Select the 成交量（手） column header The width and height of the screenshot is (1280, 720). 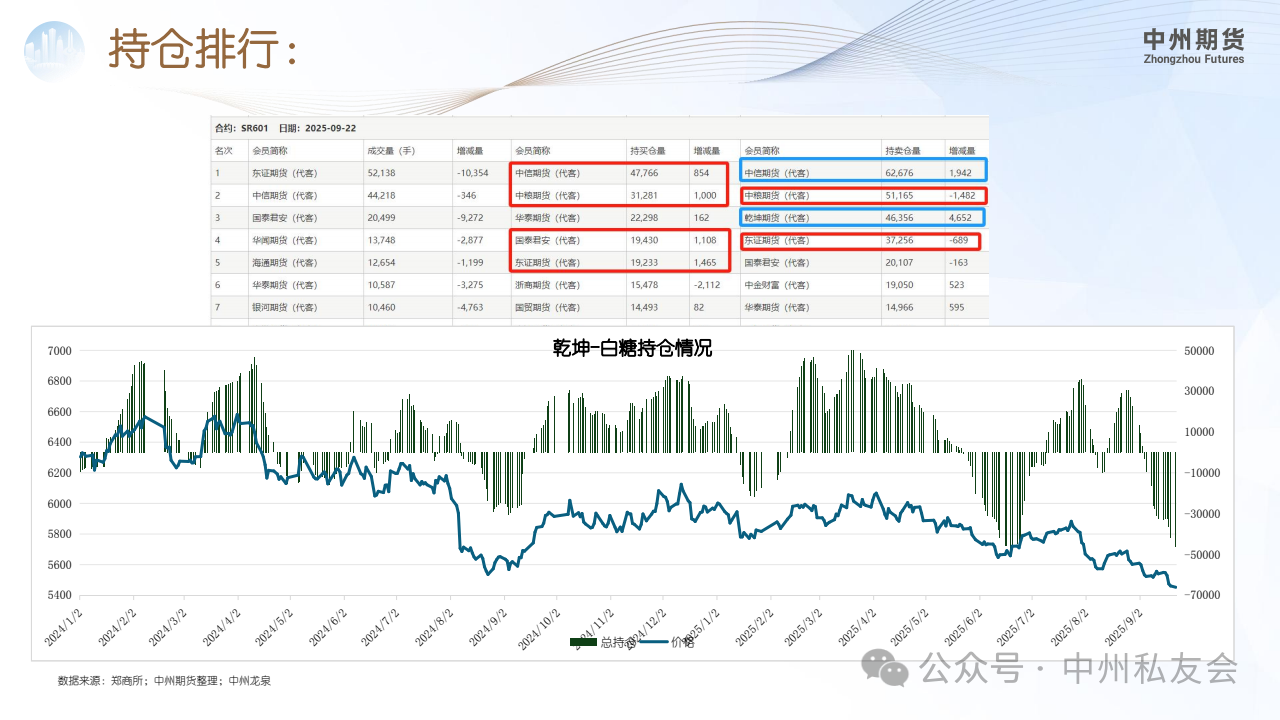[390, 151]
